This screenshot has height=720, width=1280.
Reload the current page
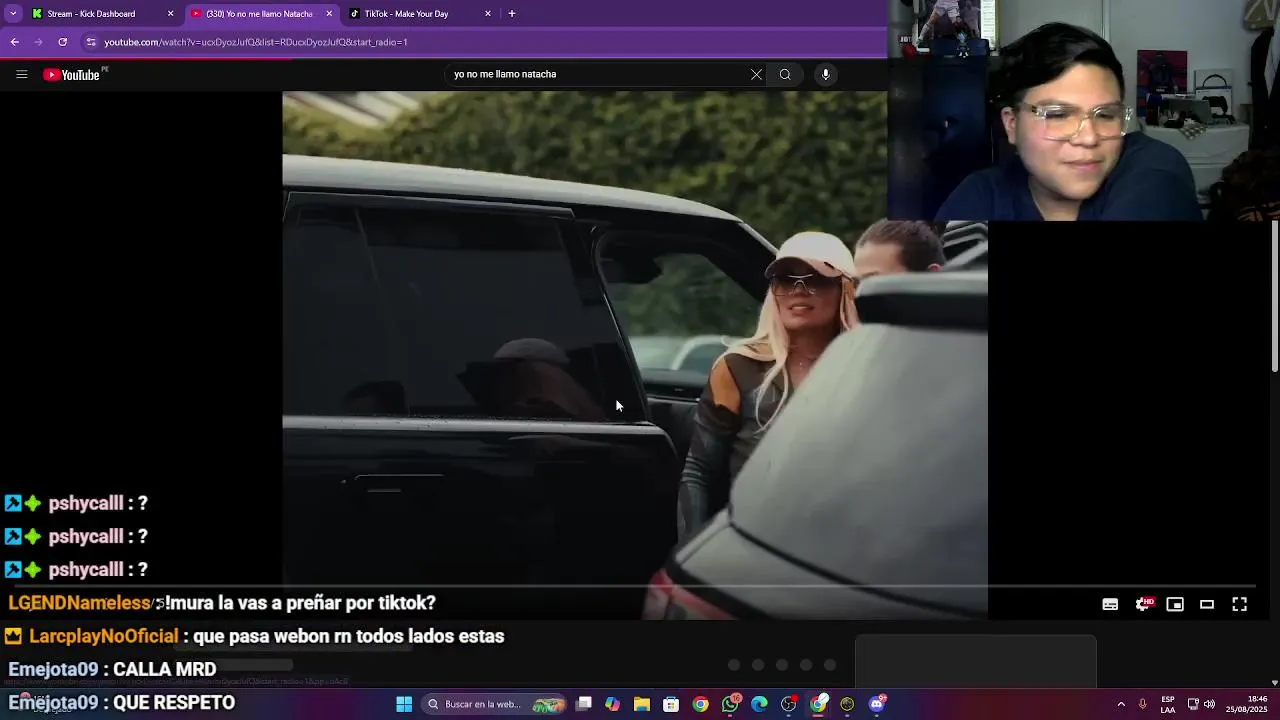[x=62, y=42]
